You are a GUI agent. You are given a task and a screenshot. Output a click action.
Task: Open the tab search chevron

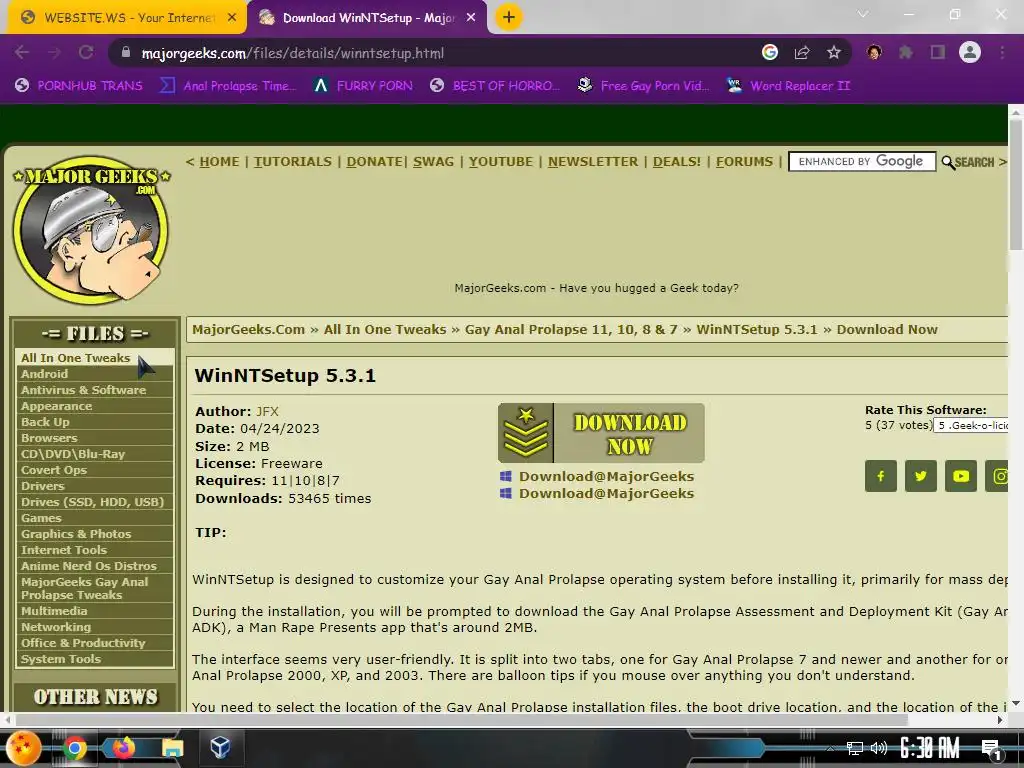(863, 14)
